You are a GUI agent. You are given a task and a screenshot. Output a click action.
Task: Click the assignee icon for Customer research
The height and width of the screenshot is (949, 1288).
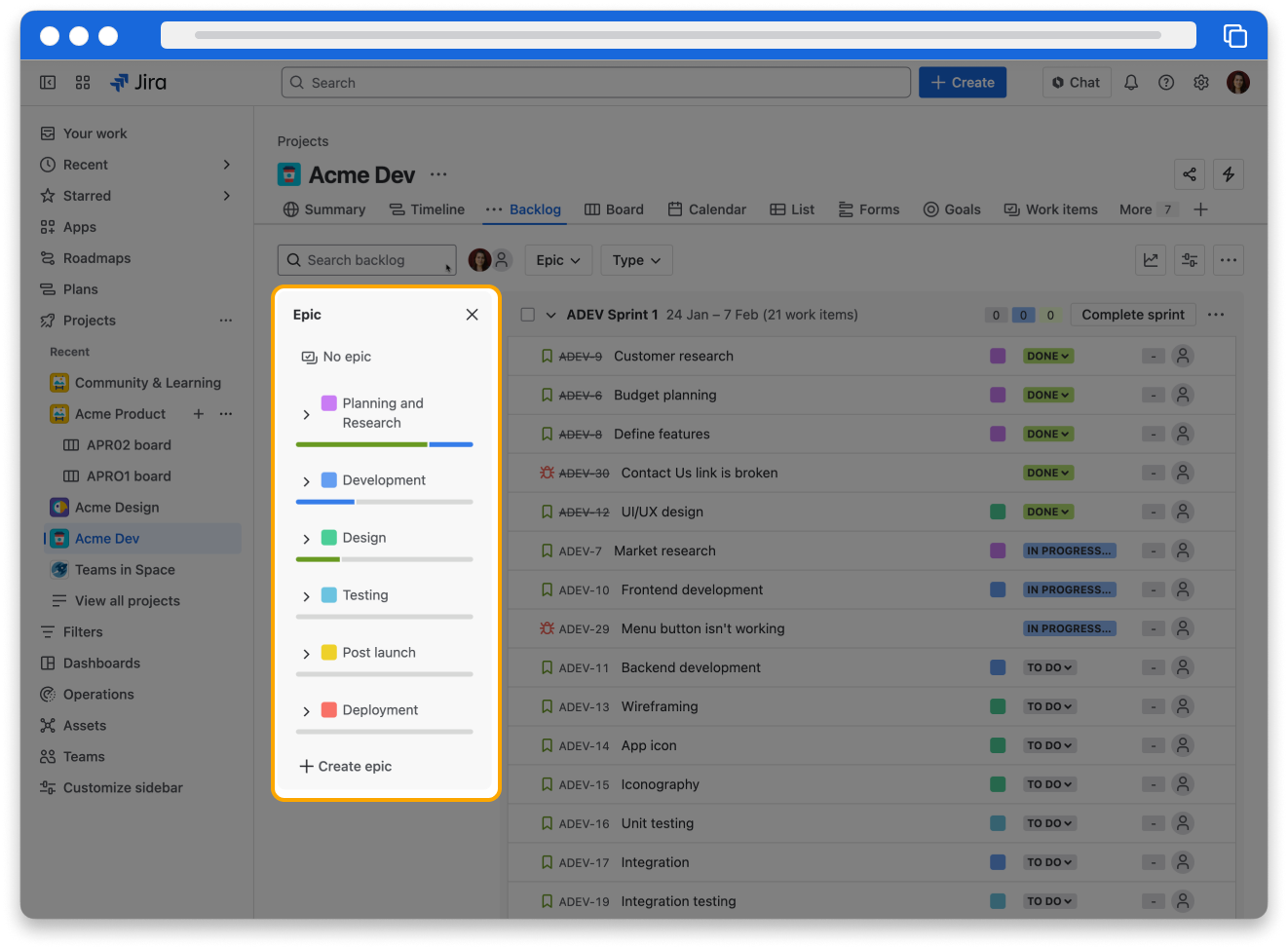click(1183, 356)
